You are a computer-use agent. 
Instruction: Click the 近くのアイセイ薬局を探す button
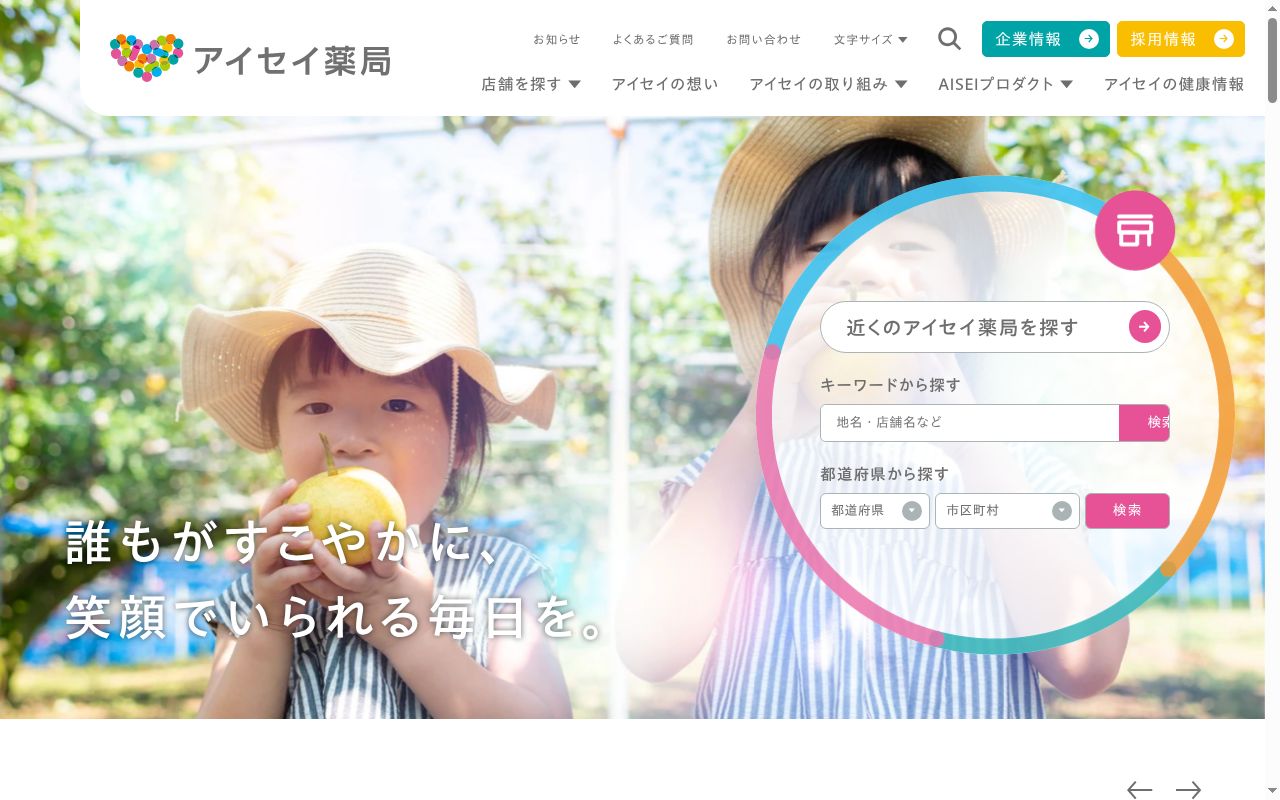[995, 327]
